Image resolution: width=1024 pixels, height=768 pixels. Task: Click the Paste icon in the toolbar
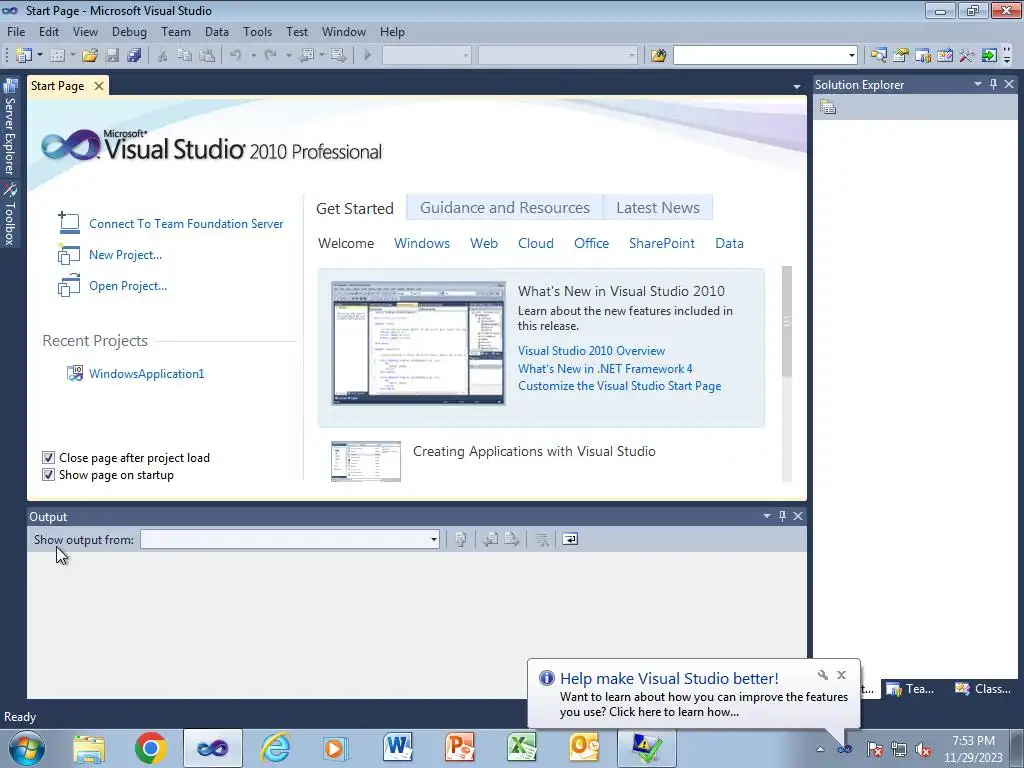coord(207,56)
